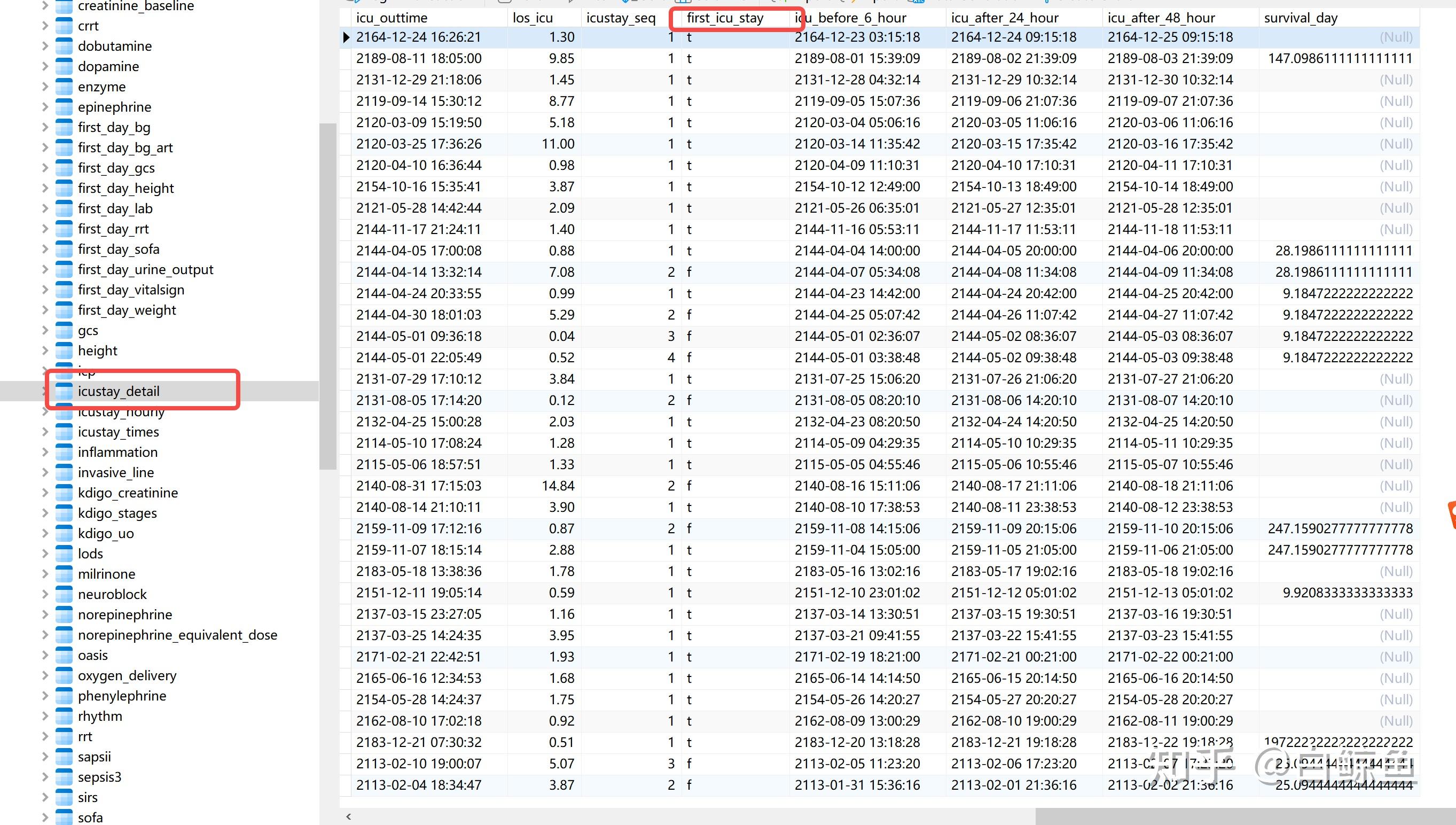Select the rhythm table entry

(100, 716)
